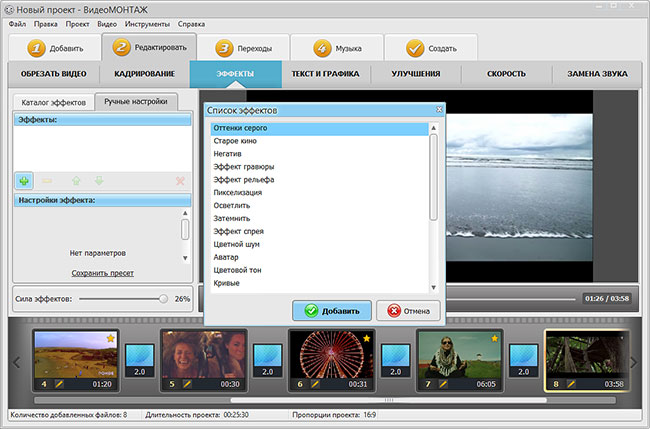The image size is (650, 429).
Task: Click the timeline right navigation arrow
Action: point(634,363)
